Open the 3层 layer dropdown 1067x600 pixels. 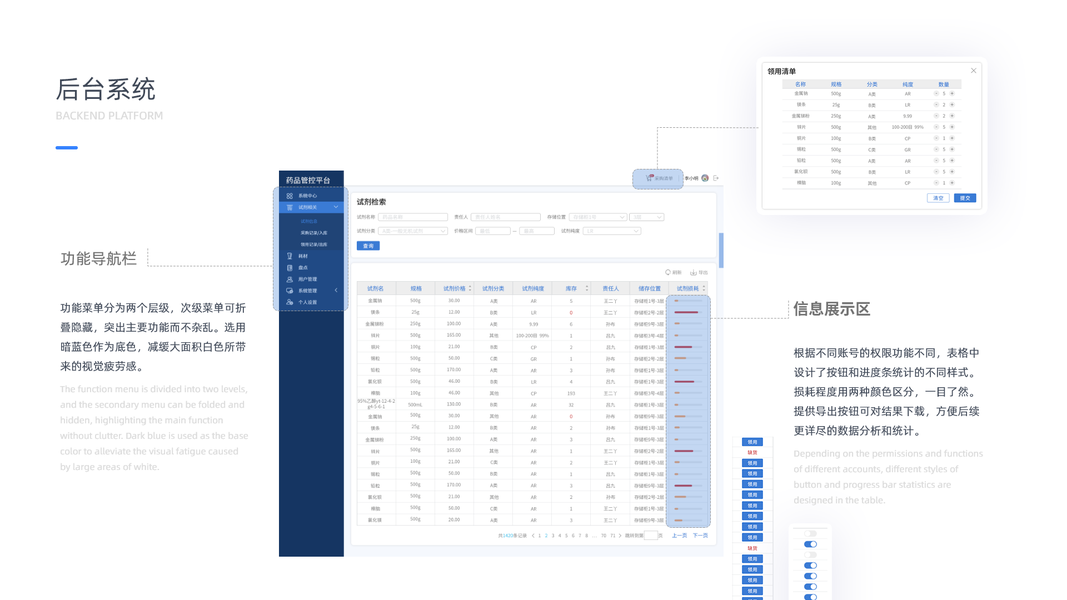tap(646, 217)
